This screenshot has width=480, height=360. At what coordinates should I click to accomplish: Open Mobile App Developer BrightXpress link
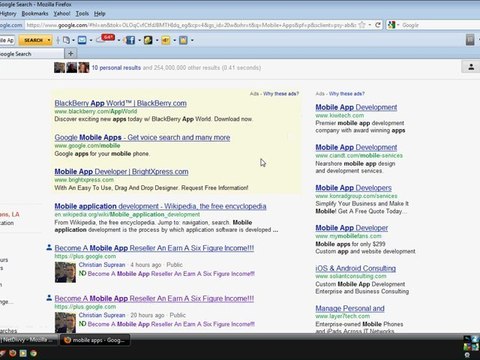[x=121, y=172]
